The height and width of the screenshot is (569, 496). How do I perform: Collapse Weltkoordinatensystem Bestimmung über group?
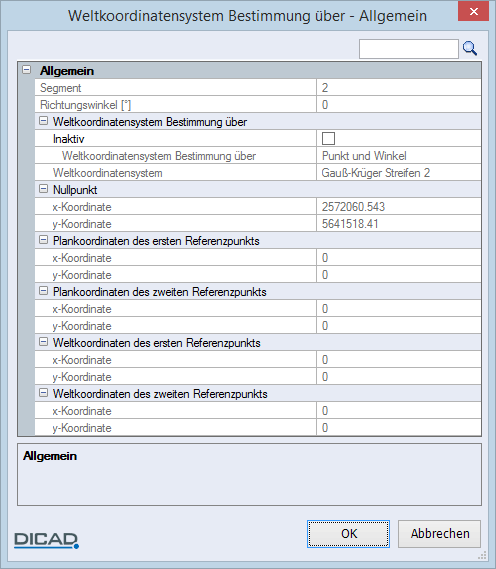44,121
